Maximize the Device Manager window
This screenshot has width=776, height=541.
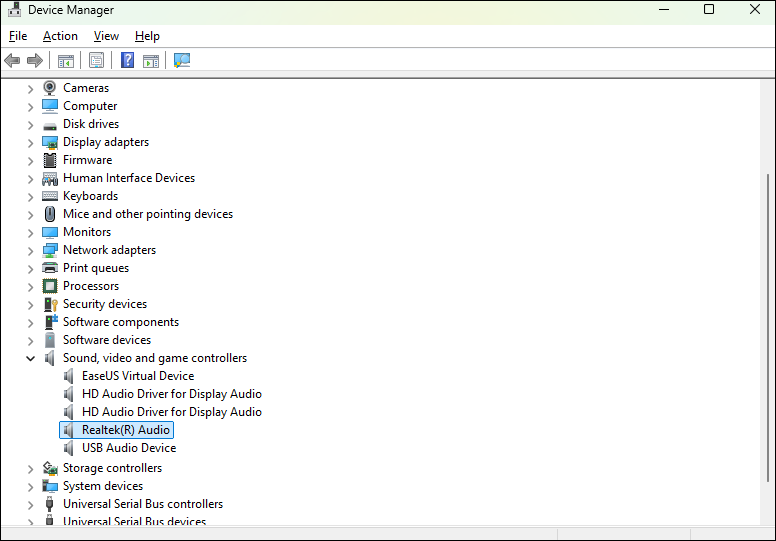709,9
